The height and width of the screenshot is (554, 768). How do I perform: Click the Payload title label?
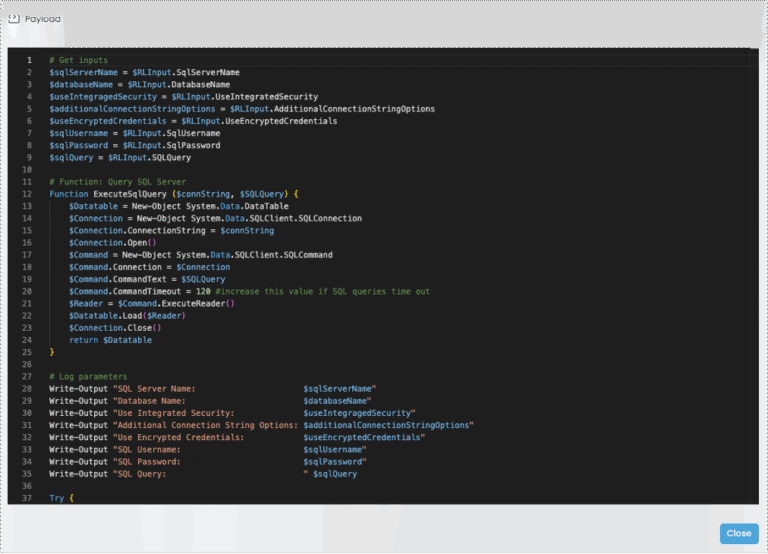pyautogui.click(x=43, y=19)
